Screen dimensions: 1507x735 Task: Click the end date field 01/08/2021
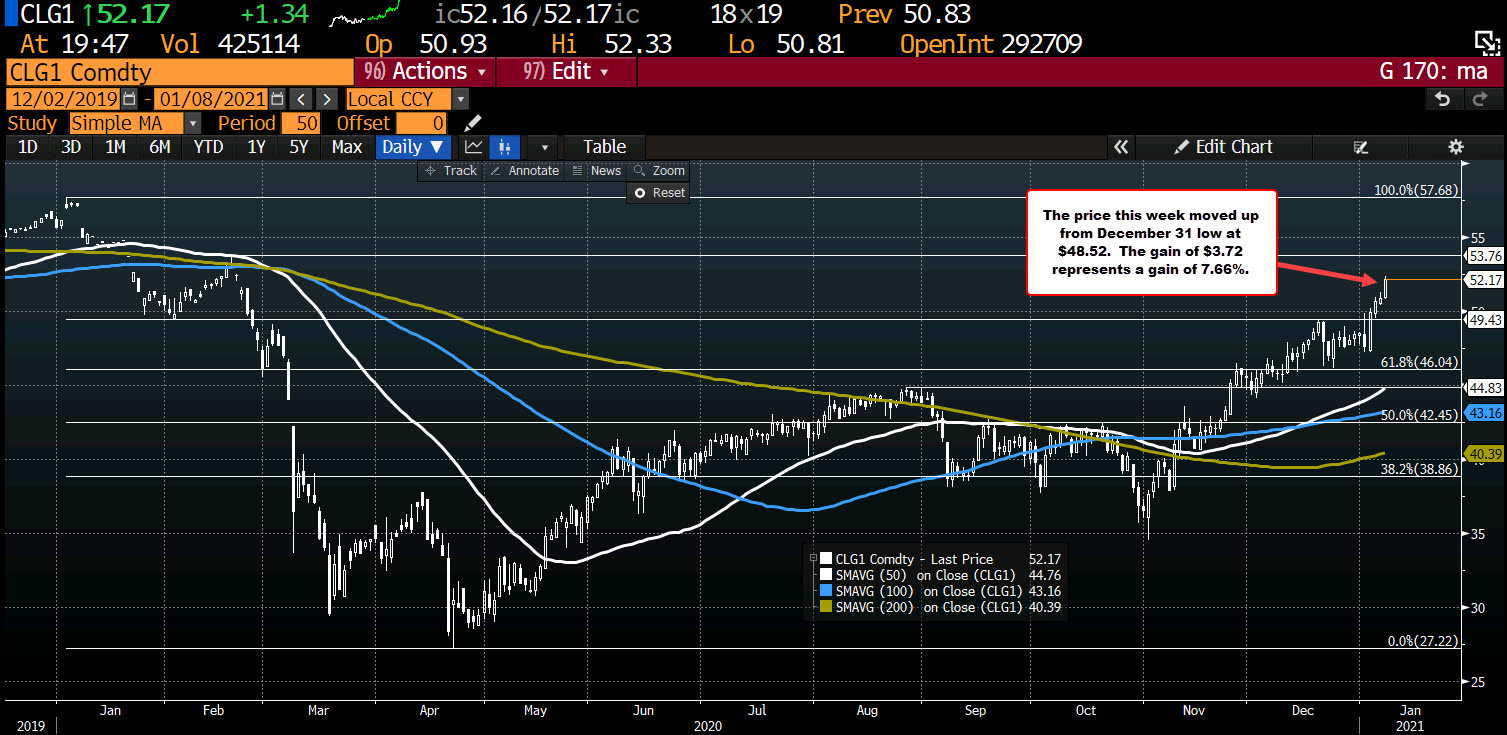(x=210, y=99)
